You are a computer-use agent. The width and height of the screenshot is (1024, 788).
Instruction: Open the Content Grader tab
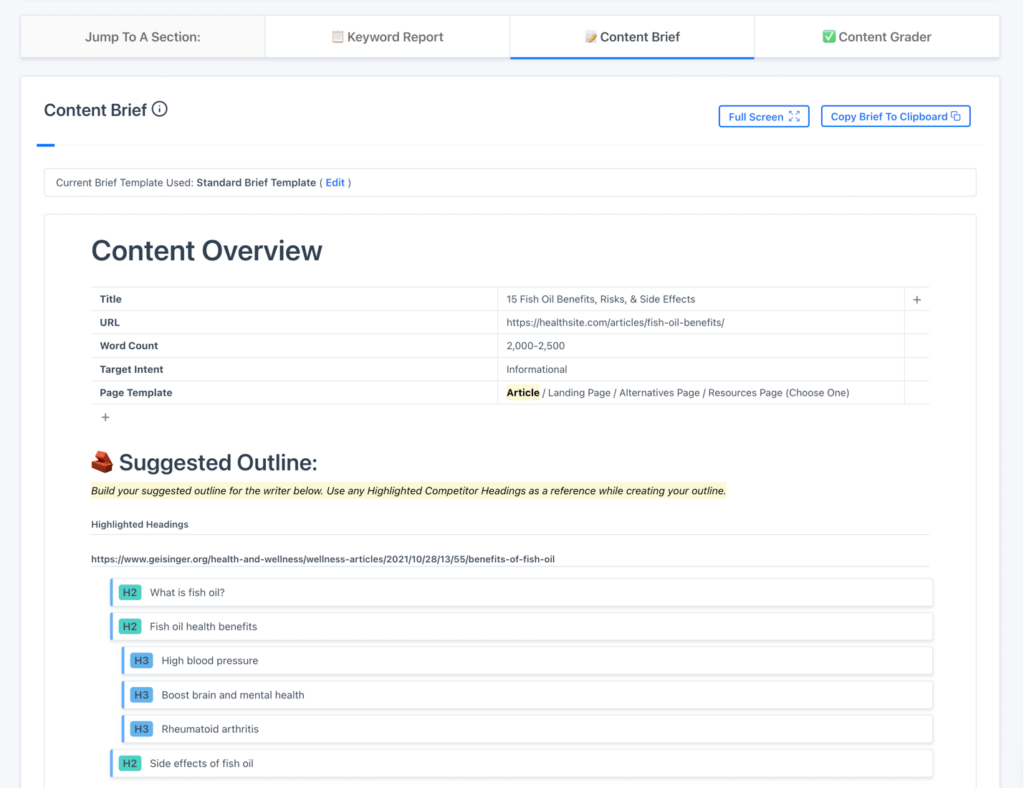[877, 37]
